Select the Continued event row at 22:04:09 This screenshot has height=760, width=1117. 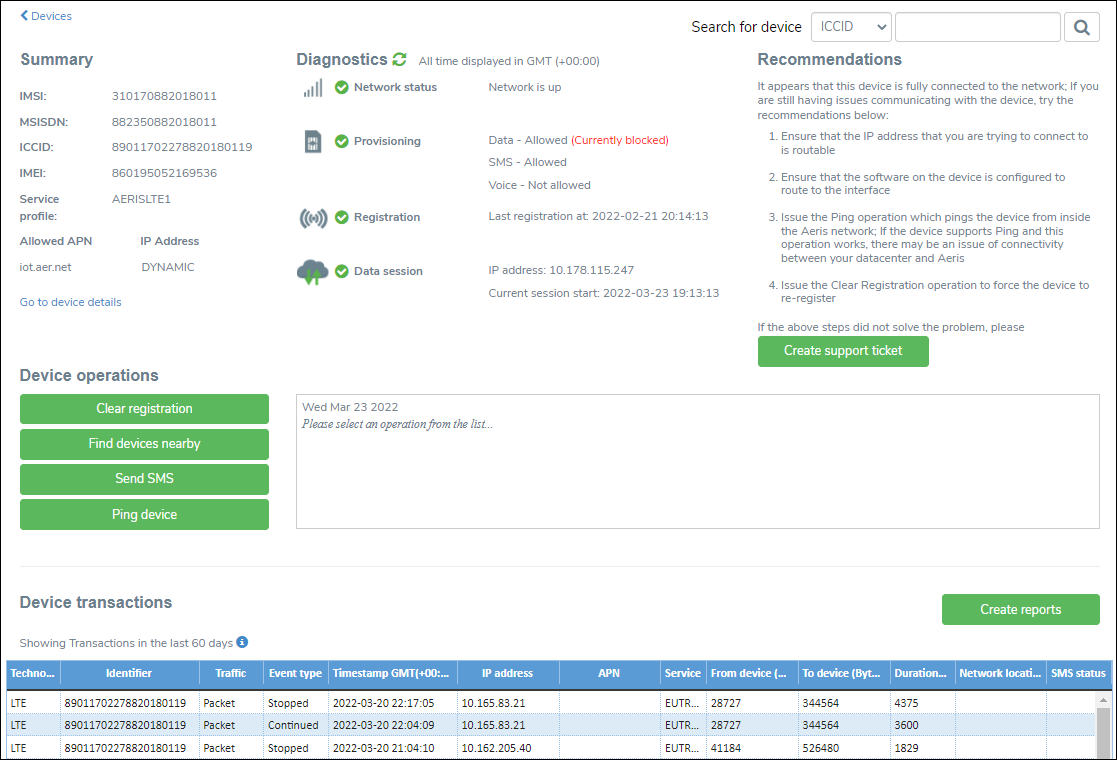pos(551,725)
